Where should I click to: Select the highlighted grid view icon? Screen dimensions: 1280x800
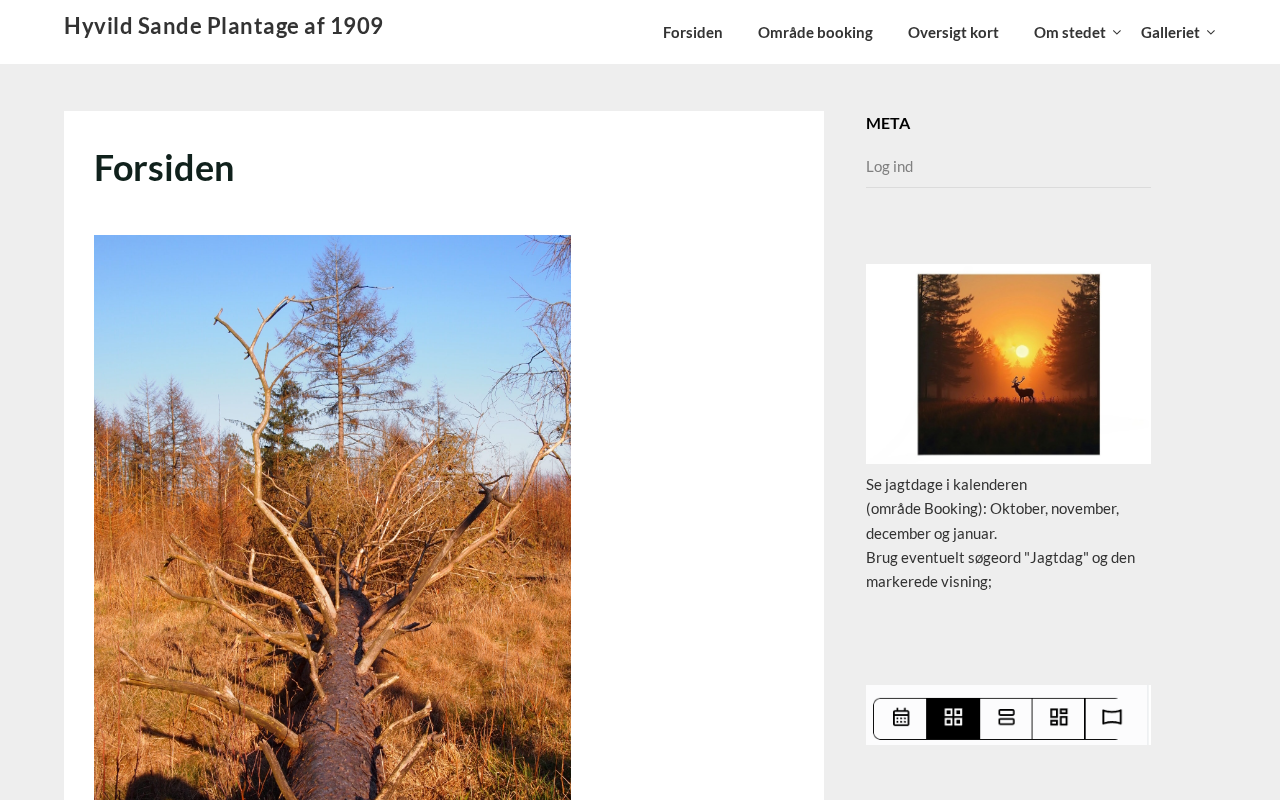pyautogui.click(x=953, y=718)
